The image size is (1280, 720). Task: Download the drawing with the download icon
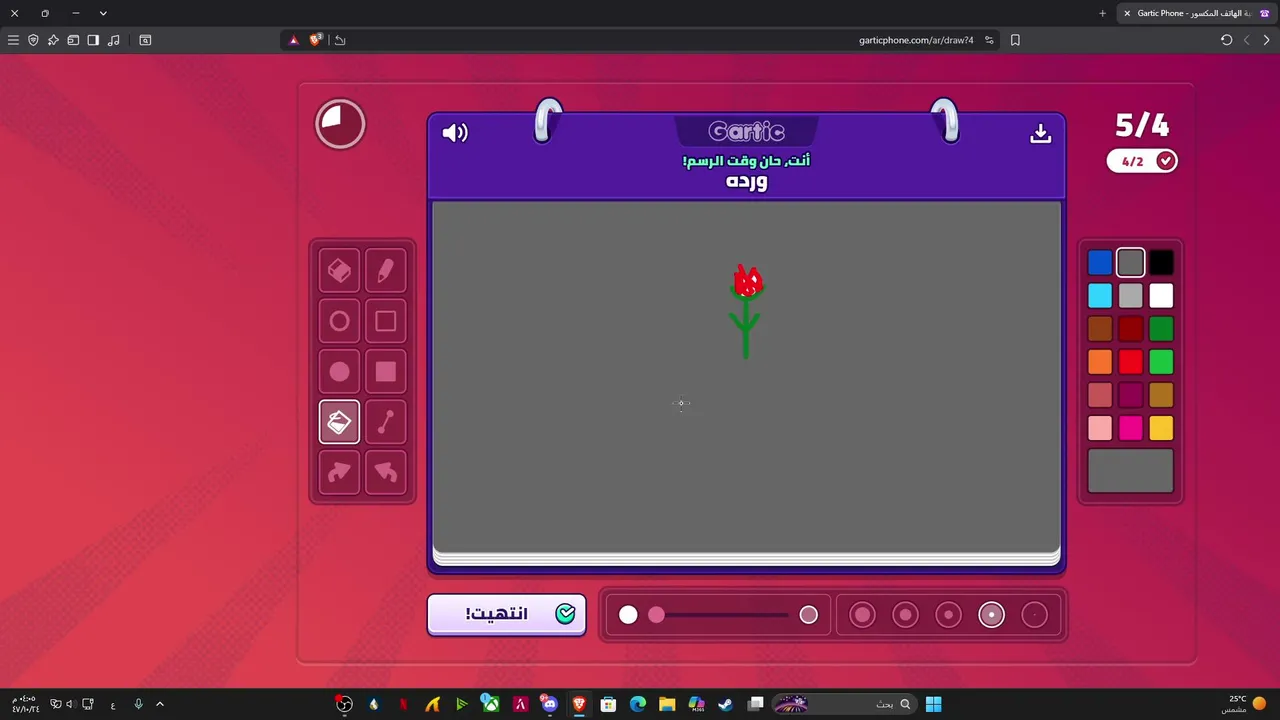(1040, 133)
